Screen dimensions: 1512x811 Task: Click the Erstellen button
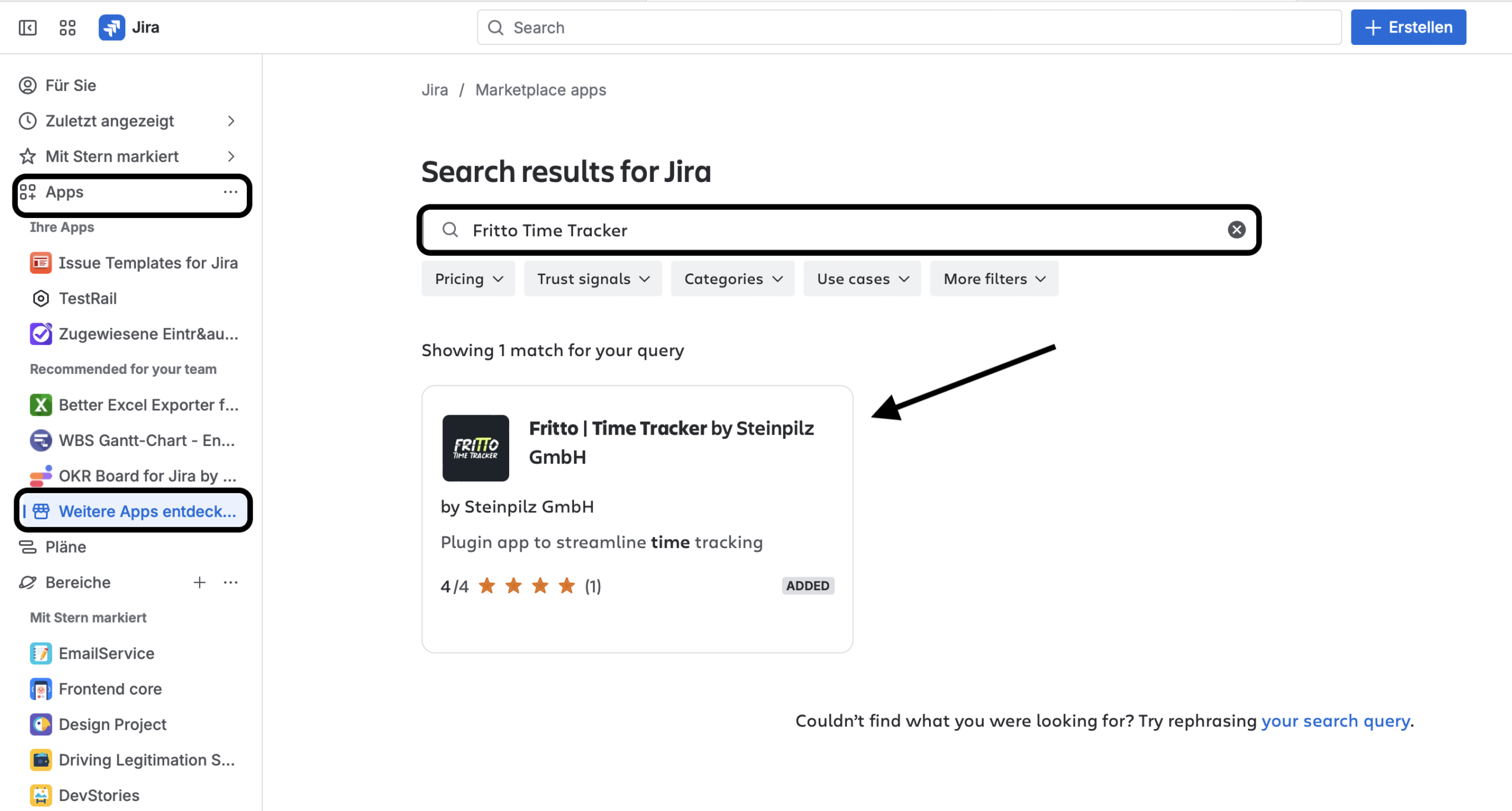[1408, 28]
